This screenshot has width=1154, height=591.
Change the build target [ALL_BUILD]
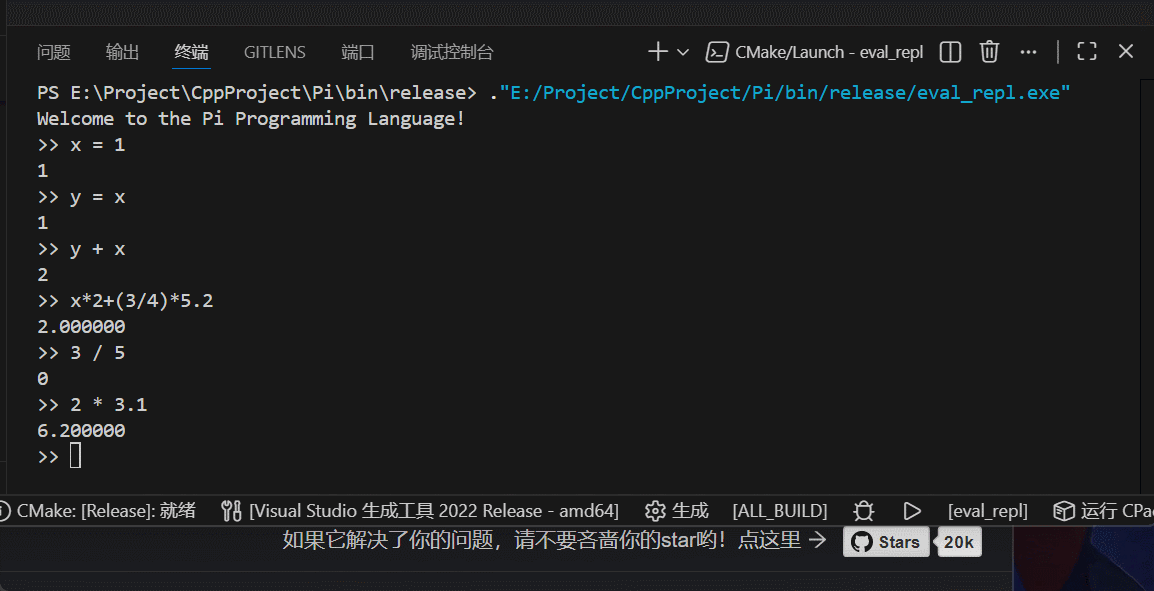[x=779, y=510]
